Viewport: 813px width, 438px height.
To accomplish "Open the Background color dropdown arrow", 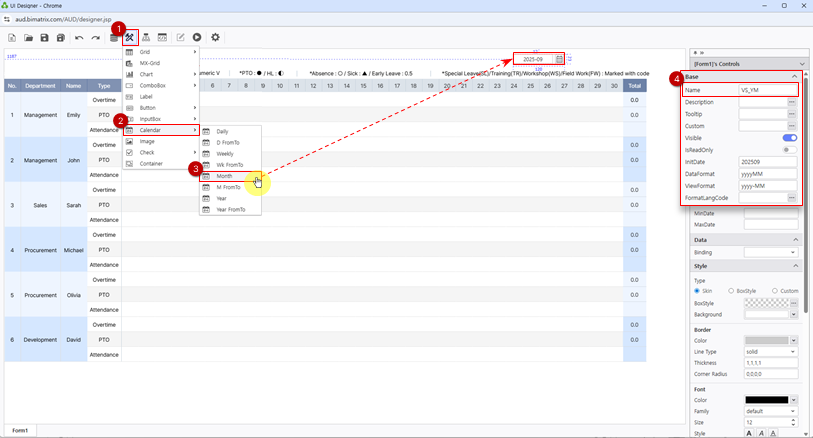I will [793, 315].
